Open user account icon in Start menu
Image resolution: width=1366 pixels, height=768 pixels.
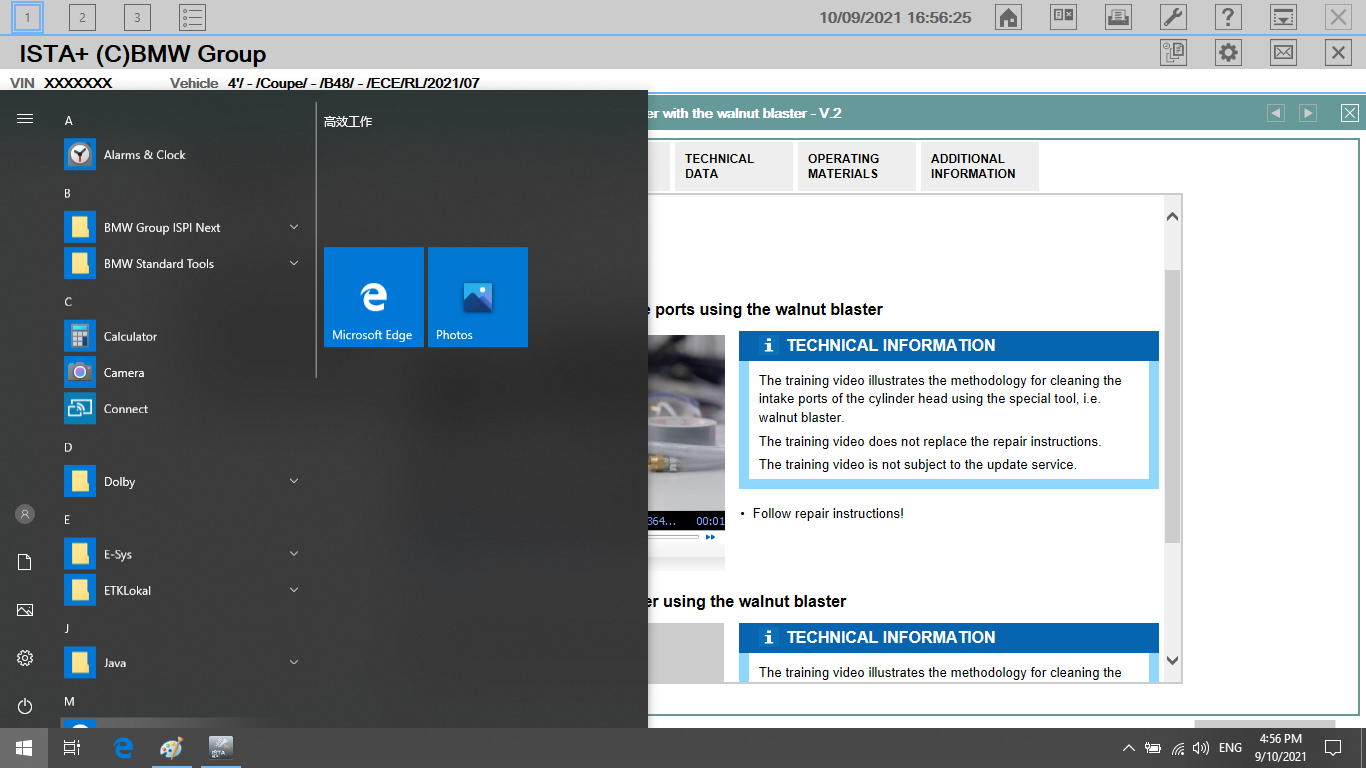coord(25,514)
